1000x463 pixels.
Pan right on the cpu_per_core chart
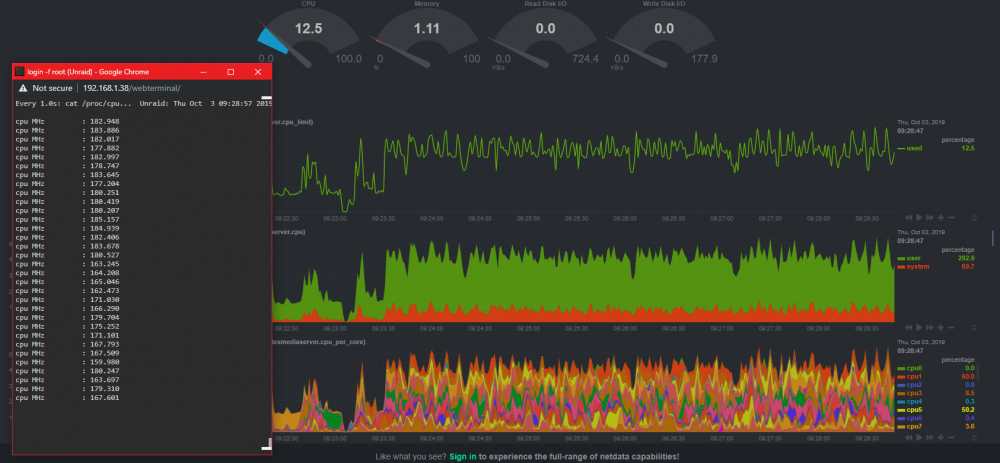click(x=930, y=437)
